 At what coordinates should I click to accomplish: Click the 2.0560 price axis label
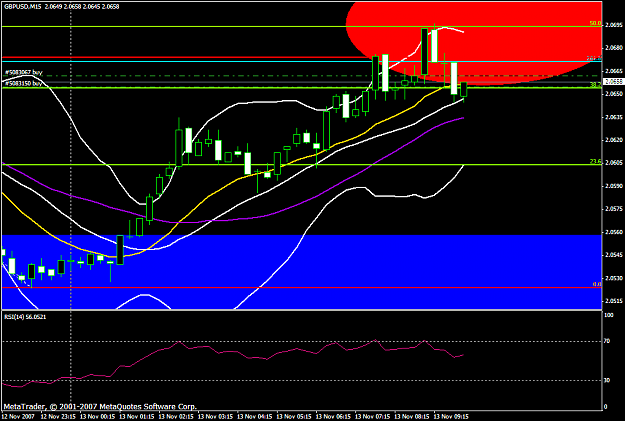point(613,232)
